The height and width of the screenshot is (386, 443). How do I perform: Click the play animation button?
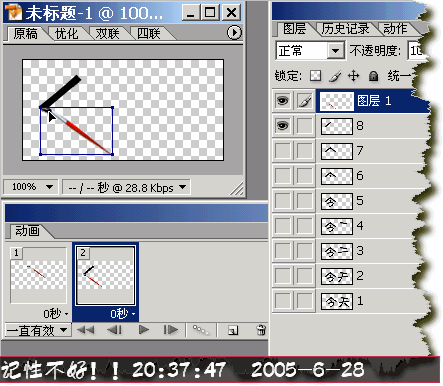144,330
